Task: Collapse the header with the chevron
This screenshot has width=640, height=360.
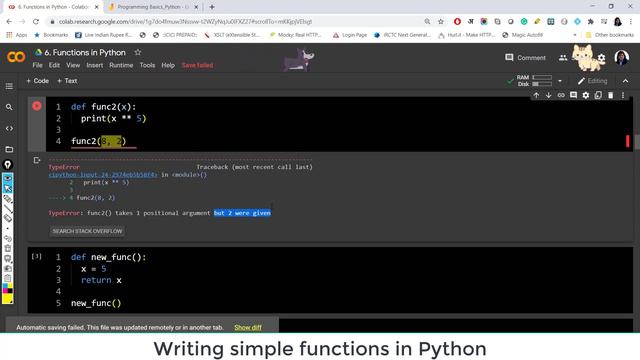Action: (625, 81)
